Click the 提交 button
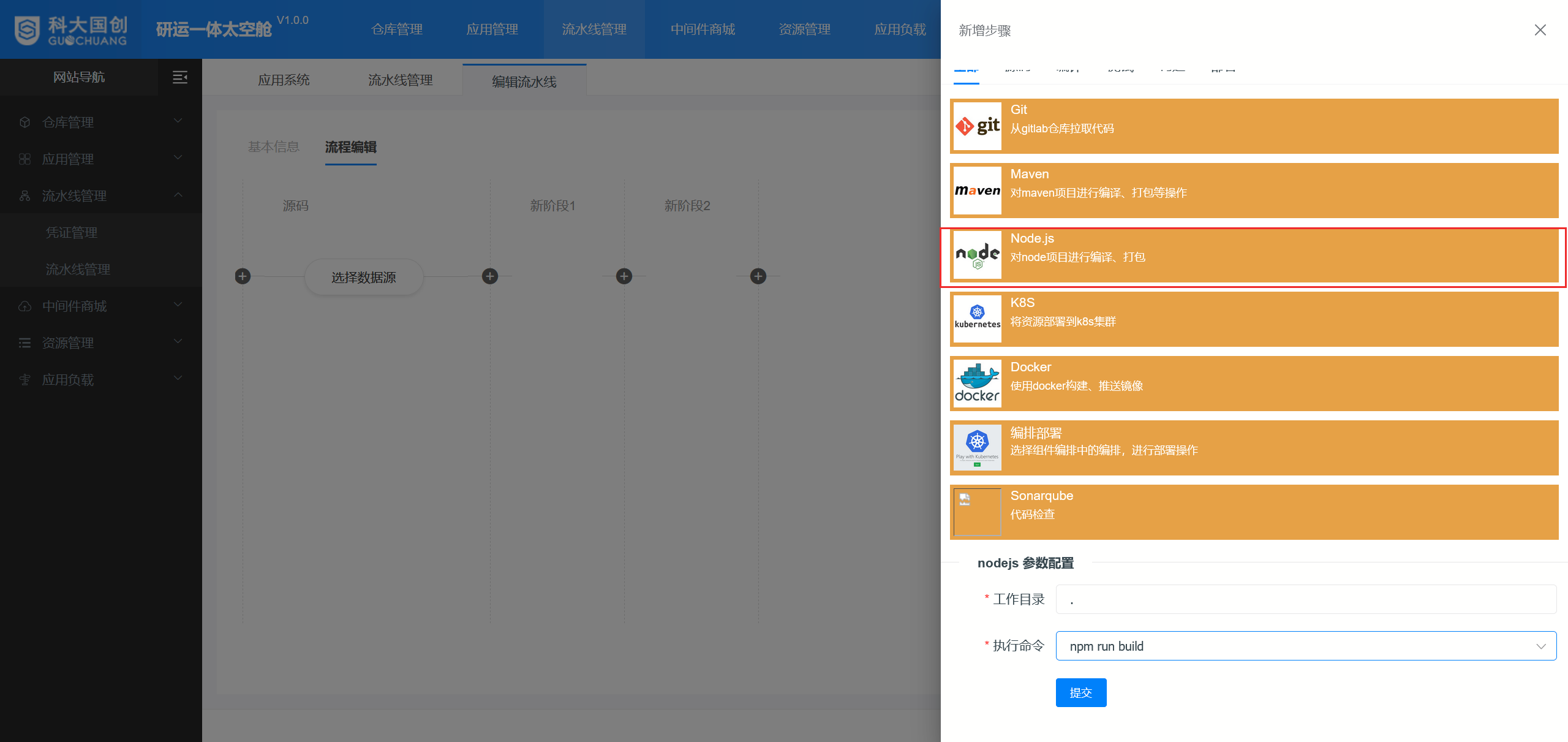 [1081, 692]
